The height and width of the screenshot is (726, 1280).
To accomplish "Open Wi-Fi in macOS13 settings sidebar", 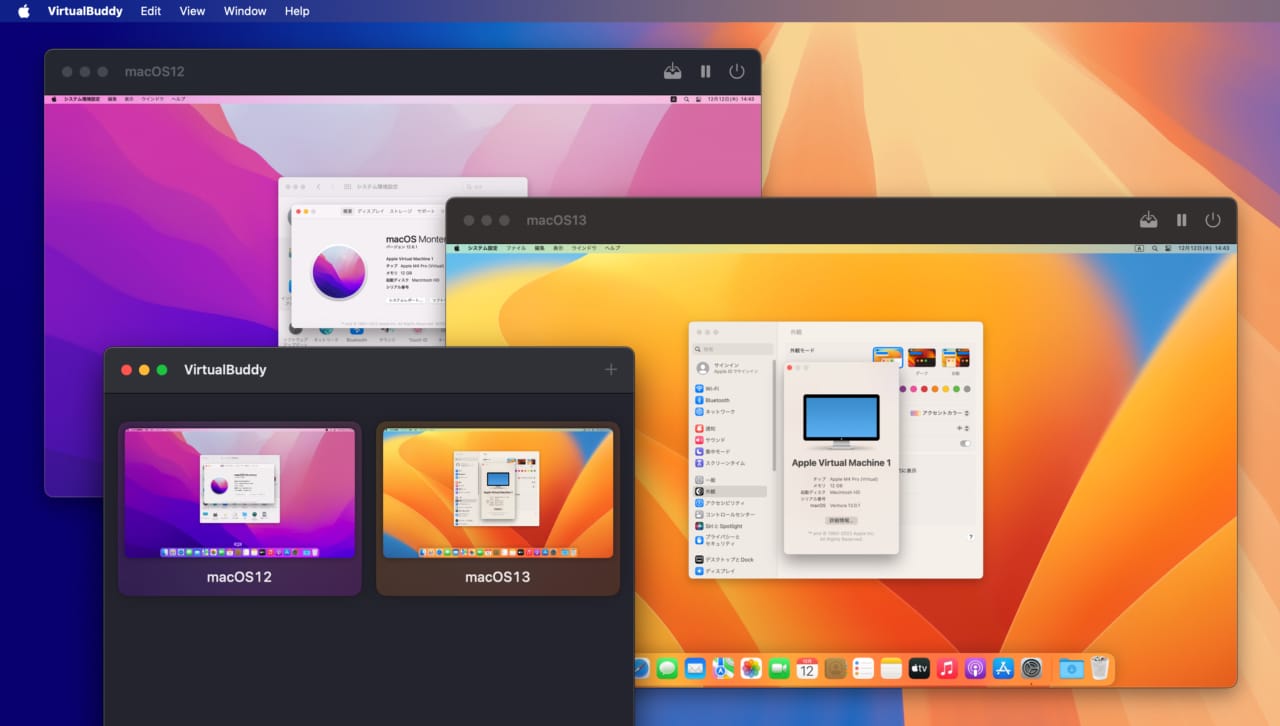I will click(729, 388).
